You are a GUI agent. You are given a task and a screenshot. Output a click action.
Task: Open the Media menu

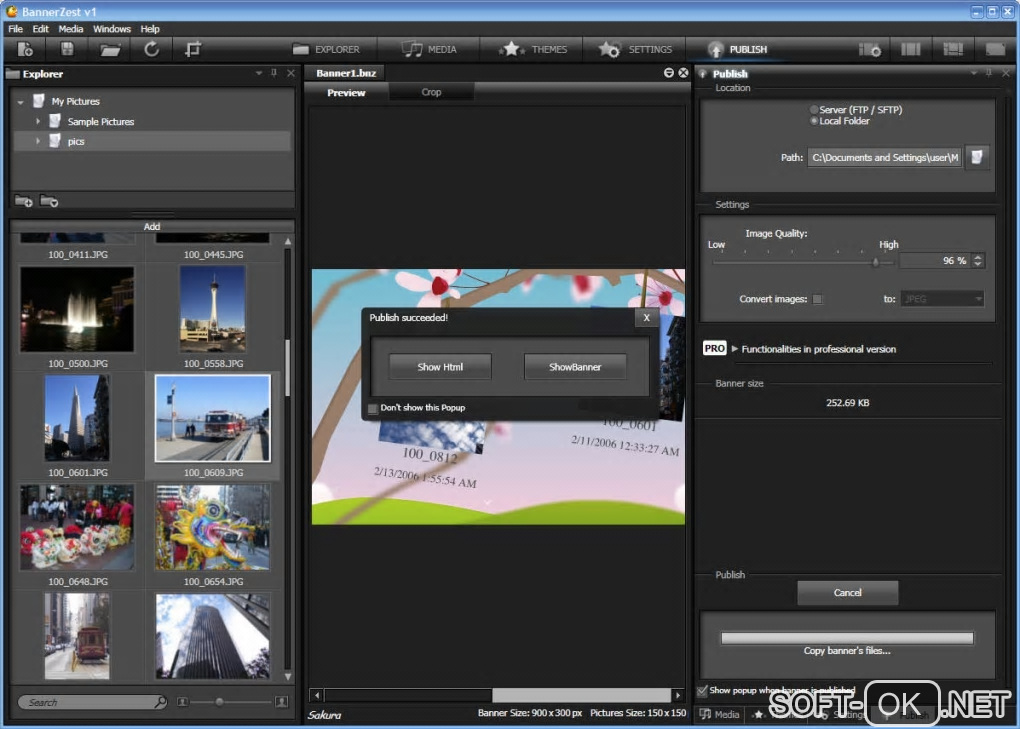pos(70,29)
